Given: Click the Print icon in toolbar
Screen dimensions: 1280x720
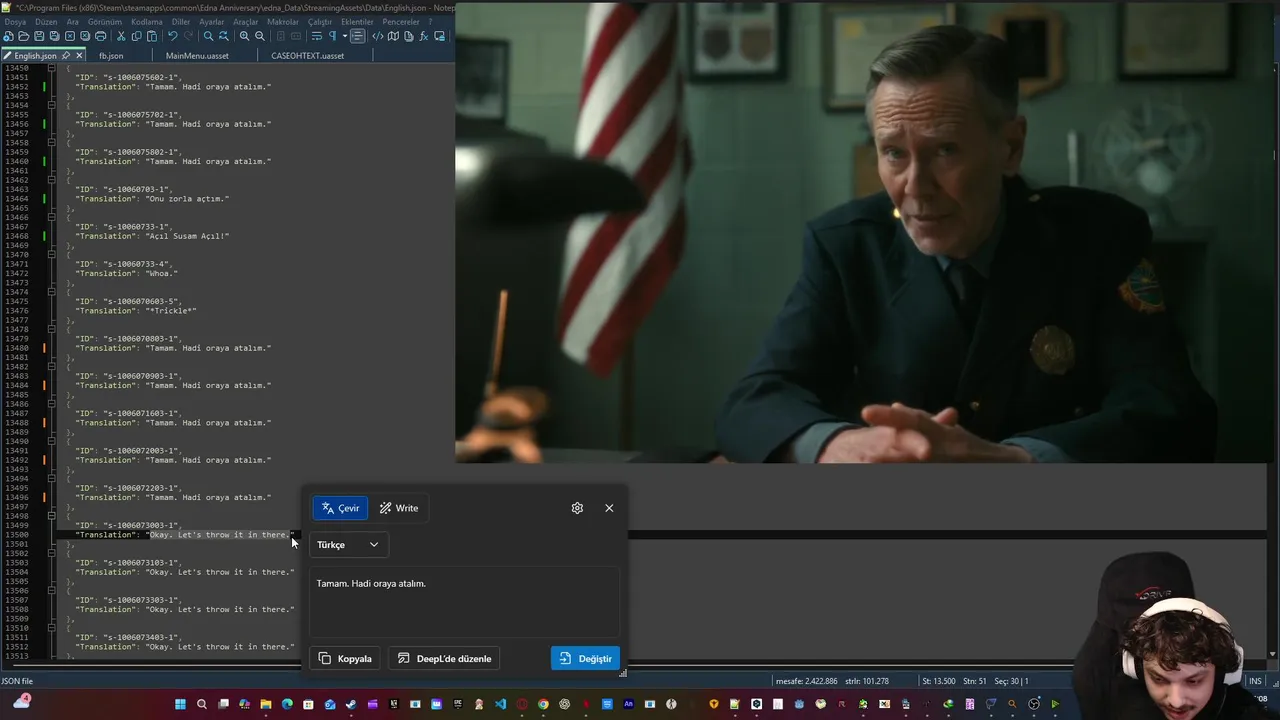Looking at the screenshot, I should [x=100, y=36].
